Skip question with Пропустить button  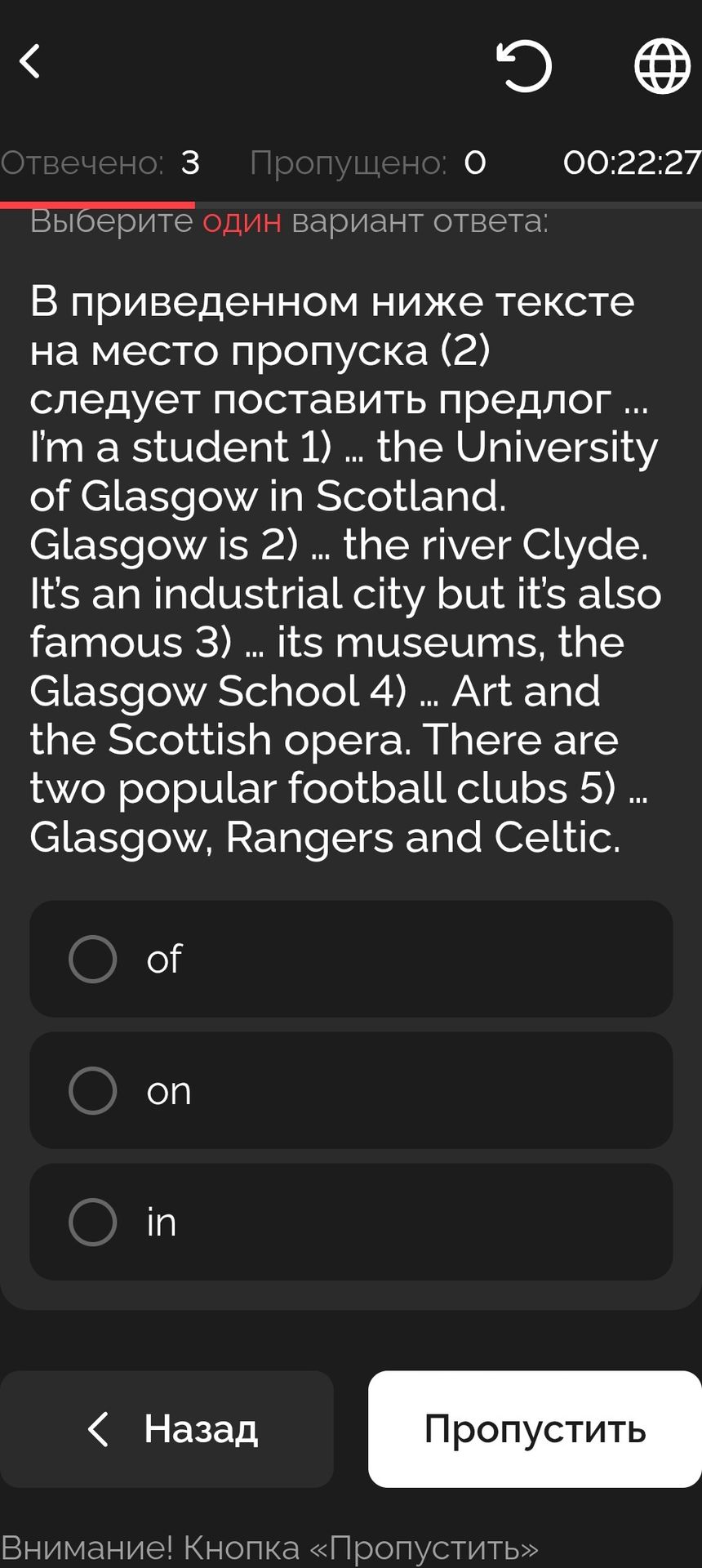535,1429
